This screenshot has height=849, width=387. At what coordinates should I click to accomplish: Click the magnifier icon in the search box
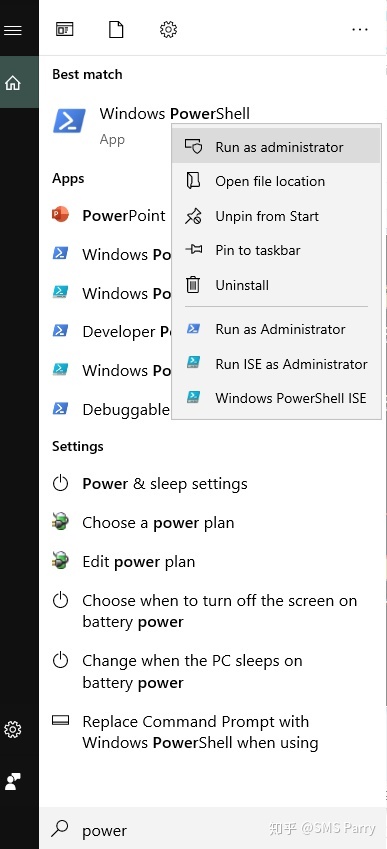60,827
